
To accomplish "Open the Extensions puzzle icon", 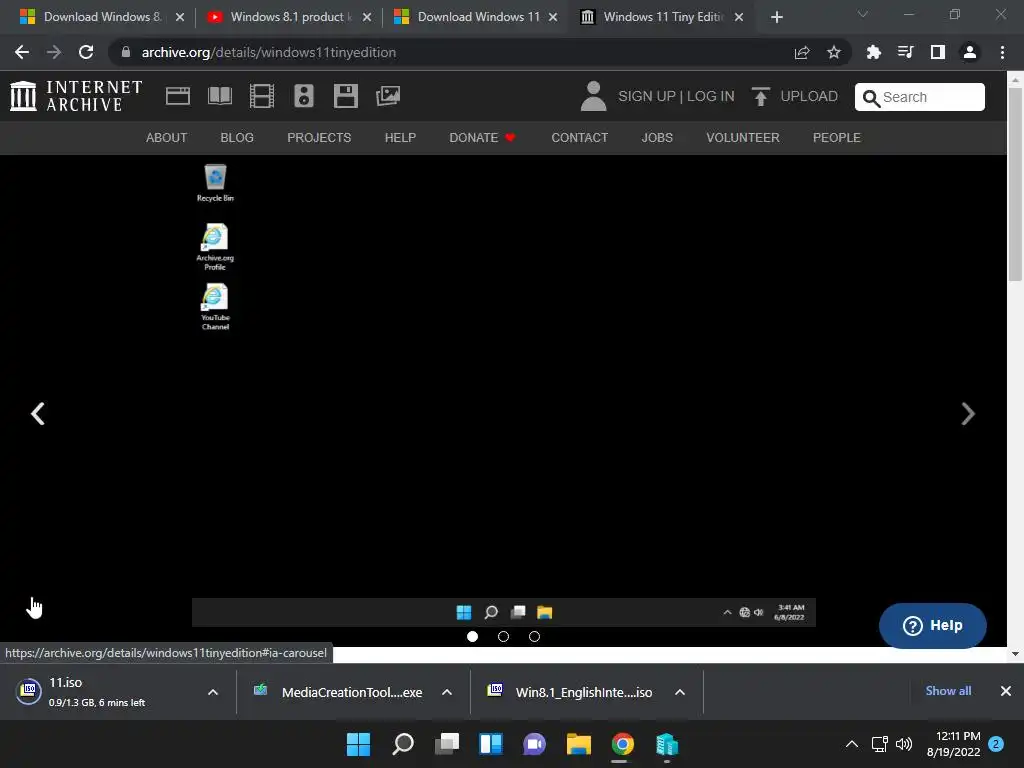I will [x=873, y=52].
